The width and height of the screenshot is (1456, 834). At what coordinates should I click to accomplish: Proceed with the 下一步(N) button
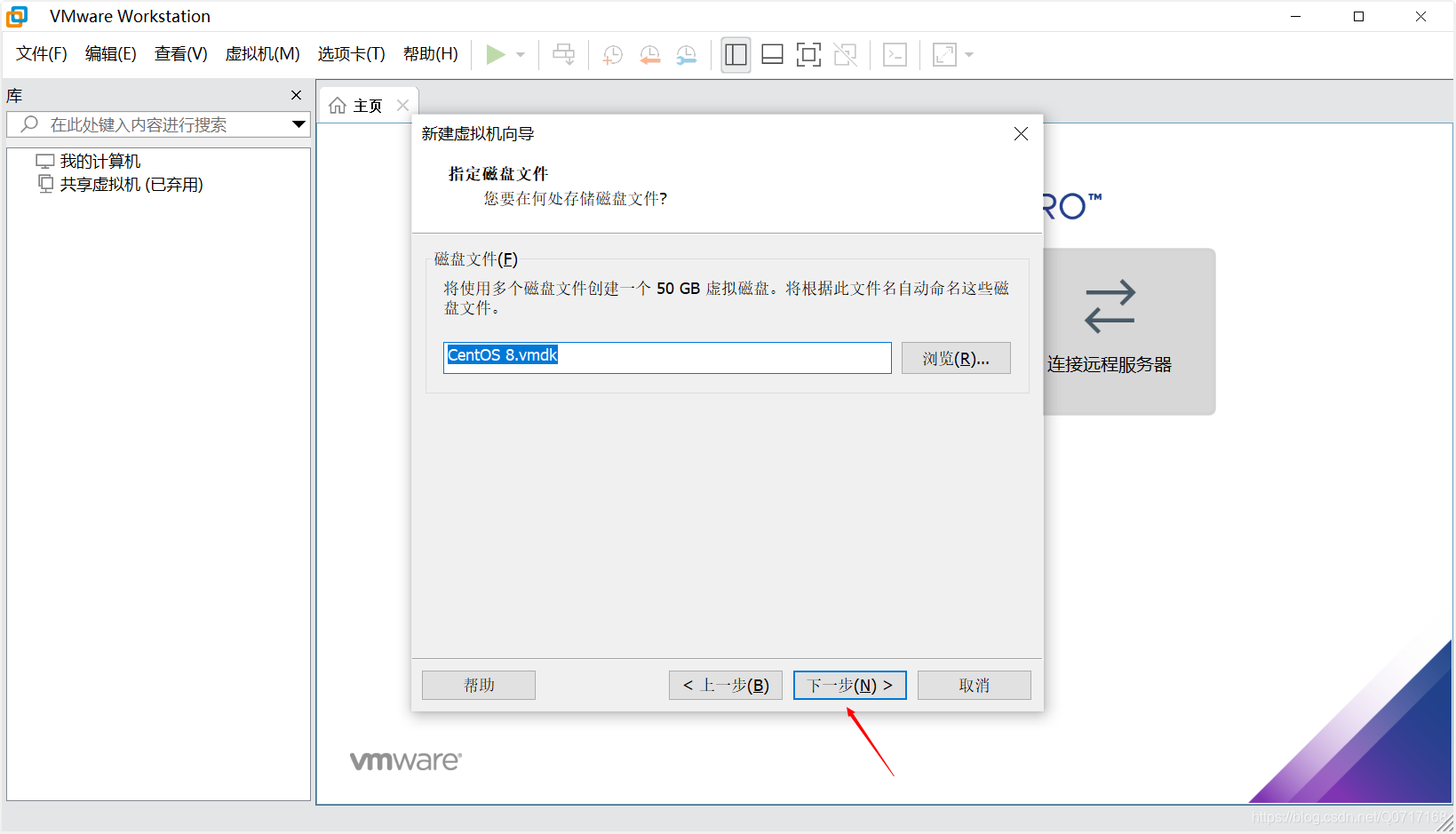pos(850,685)
